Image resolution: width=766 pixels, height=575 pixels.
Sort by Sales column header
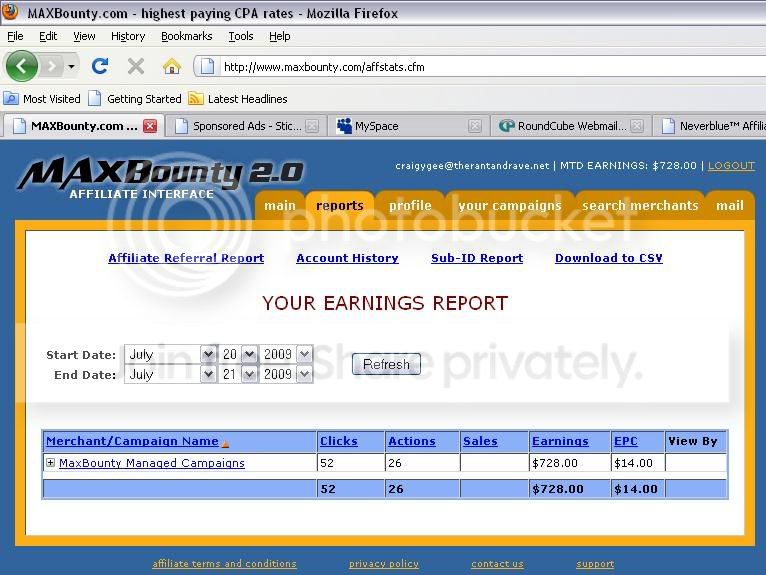click(480, 441)
